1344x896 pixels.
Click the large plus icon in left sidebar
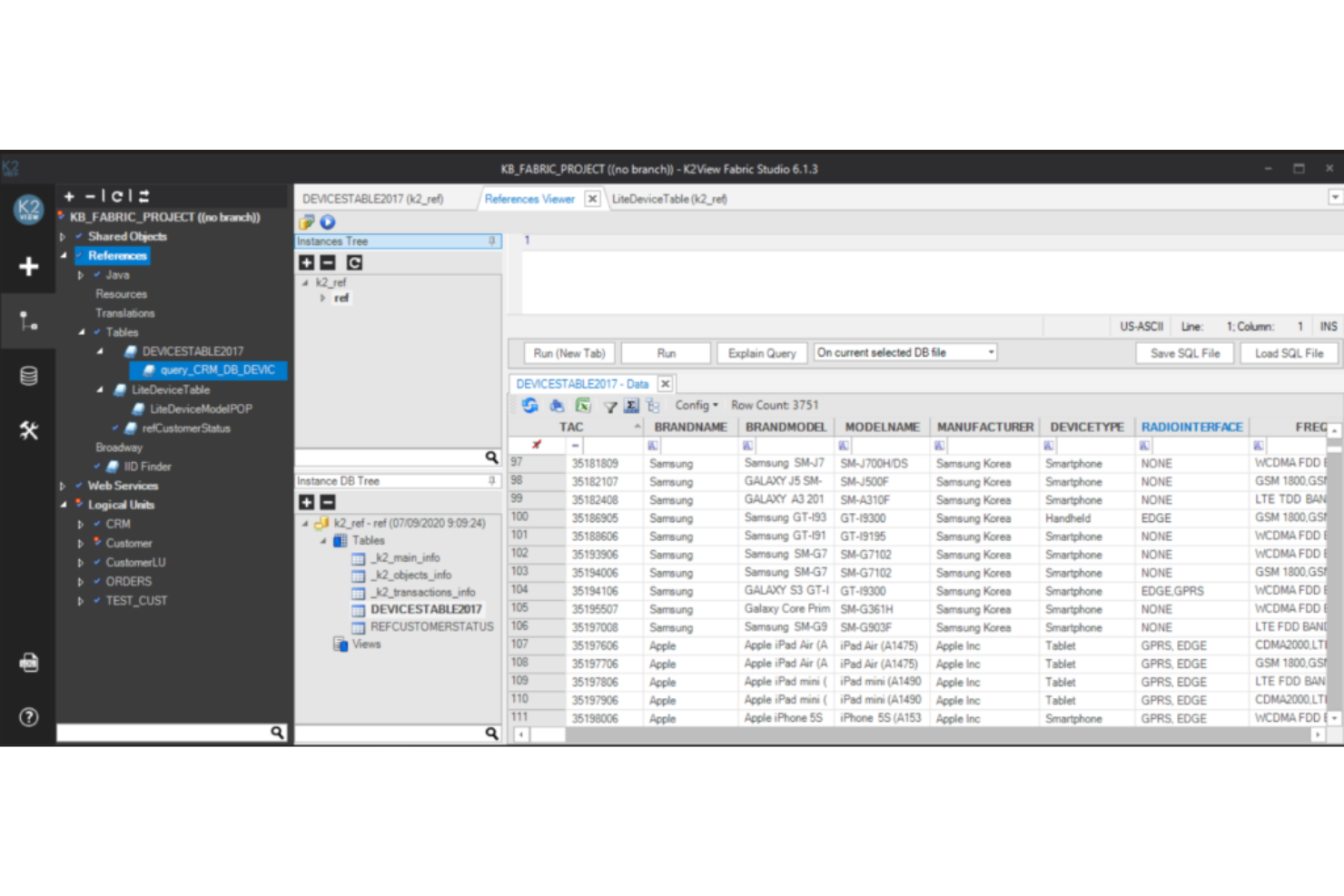click(28, 266)
